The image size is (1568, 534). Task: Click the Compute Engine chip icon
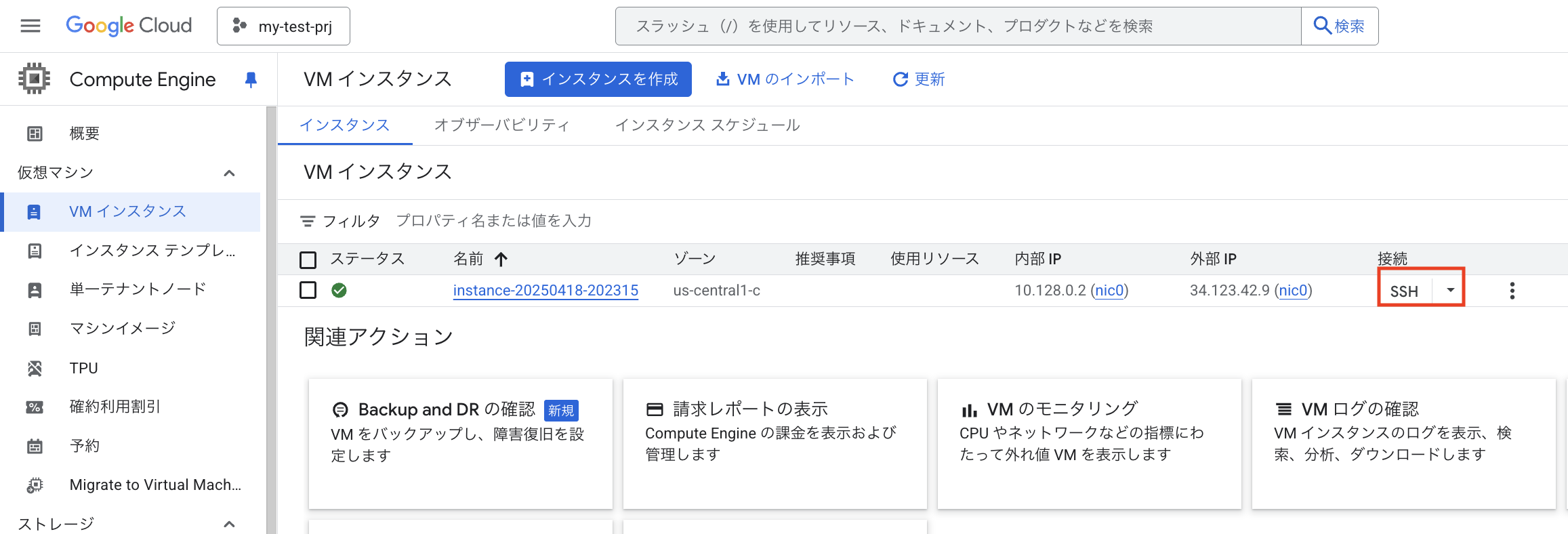pyautogui.click(x=34, y=79)
